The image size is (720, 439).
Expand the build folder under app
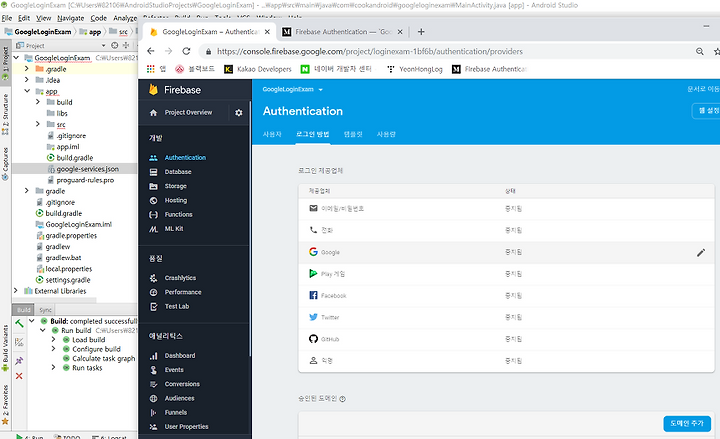coord(38,101)
